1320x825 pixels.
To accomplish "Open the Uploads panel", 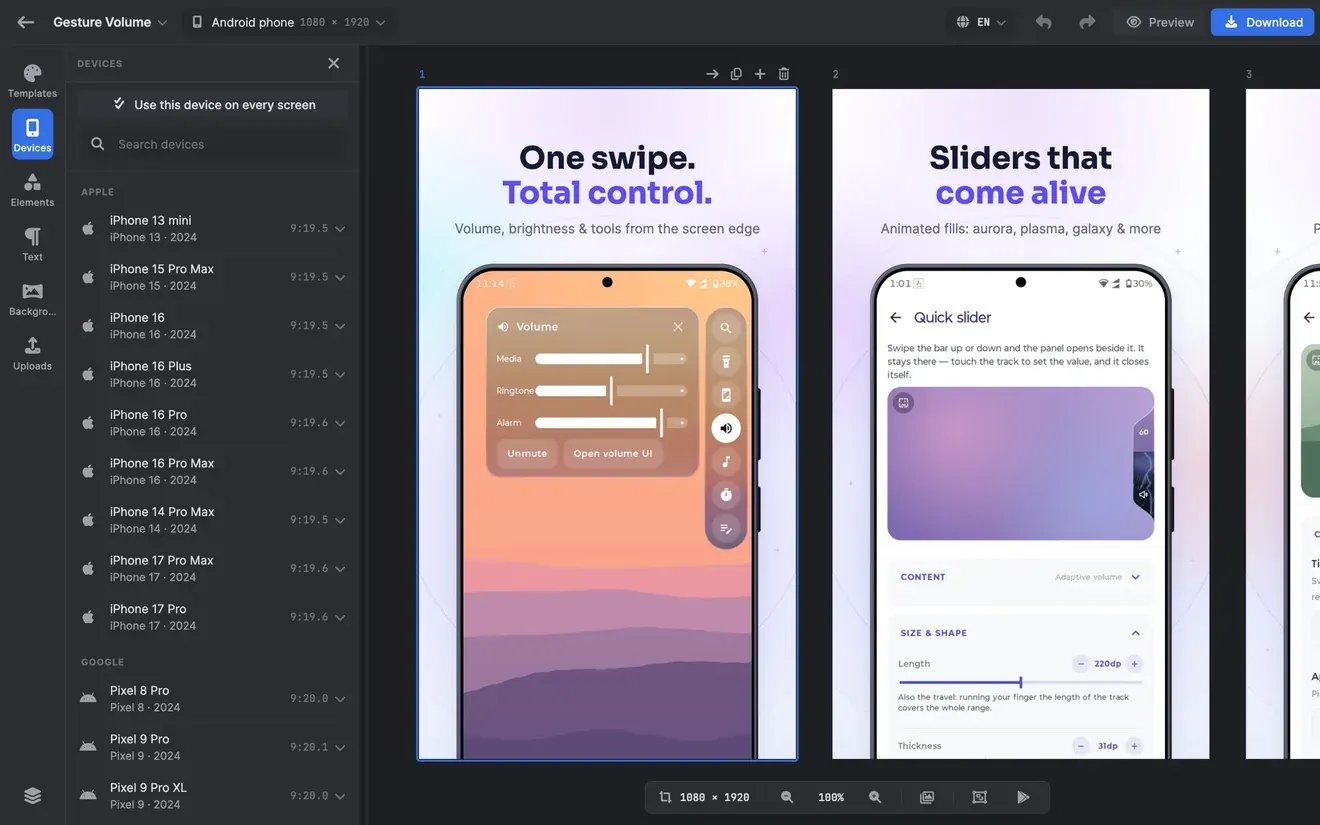I will (32, 353).
